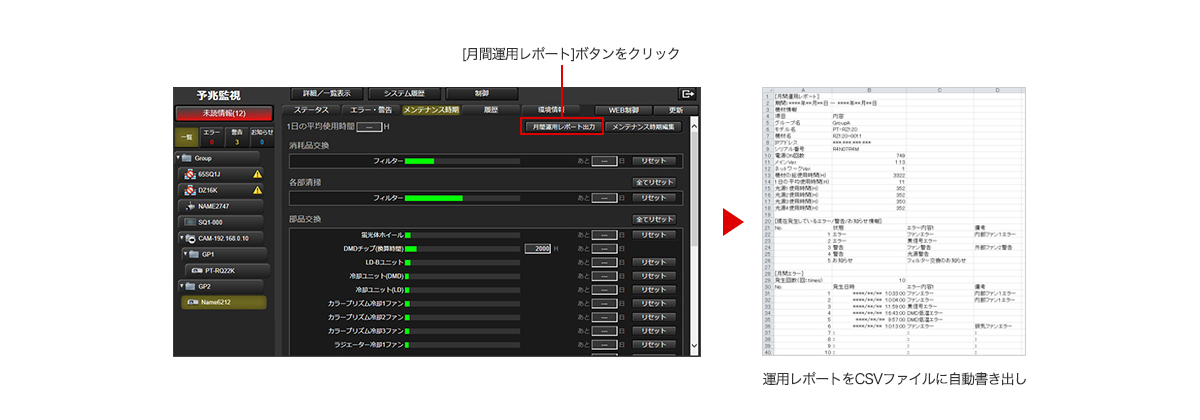Click the warning icon beside DZ16K

257,190
